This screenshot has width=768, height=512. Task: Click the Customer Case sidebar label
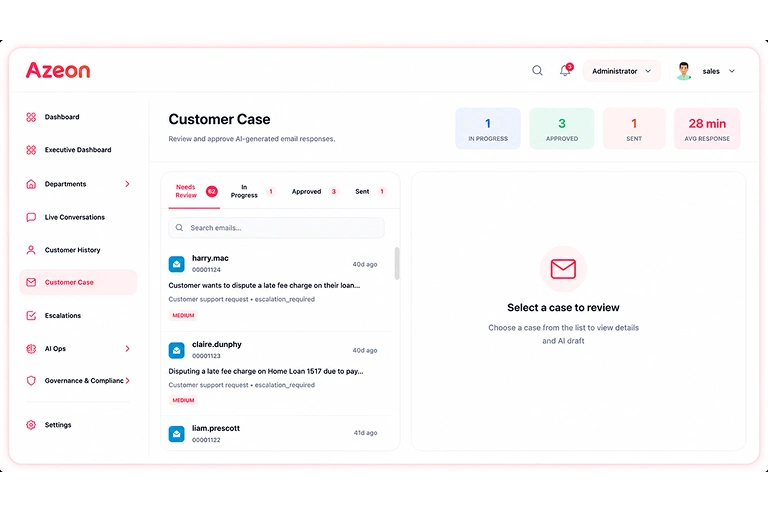tap(69, 282)
